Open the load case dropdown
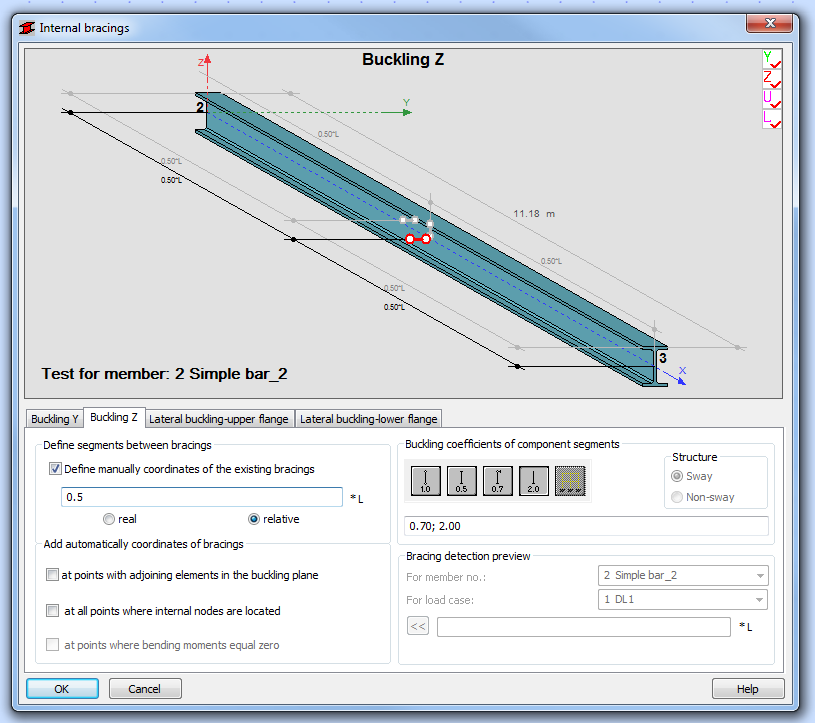The image size is (815, 723). click(x=760, y=601)
